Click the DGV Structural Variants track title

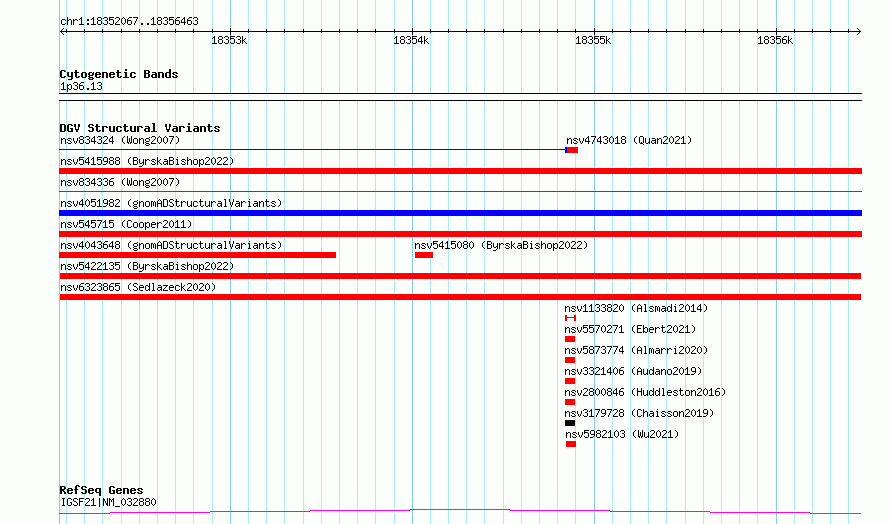point(140,128)
